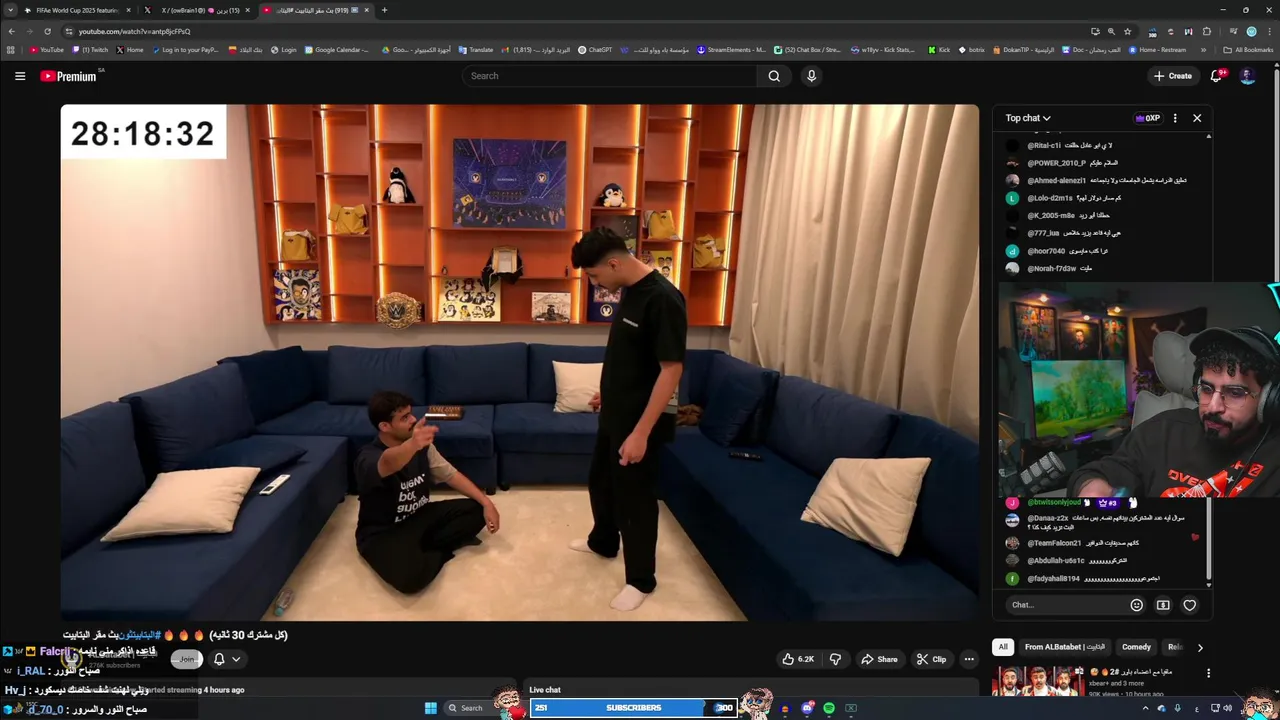Select the All filter chip
This screenshot has width=1280, height=720.
(1003, 647)
